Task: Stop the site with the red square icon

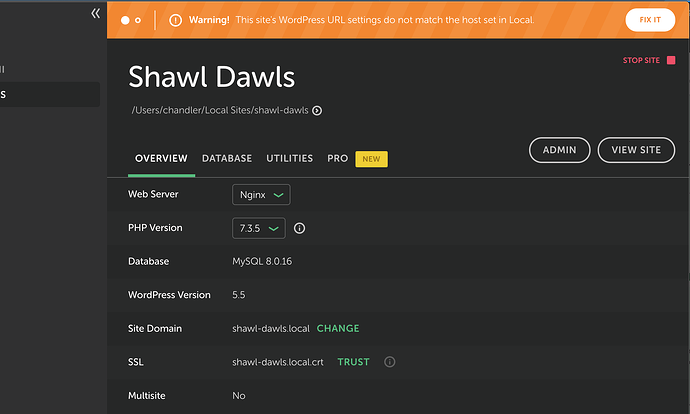Action: coord(671,60)
